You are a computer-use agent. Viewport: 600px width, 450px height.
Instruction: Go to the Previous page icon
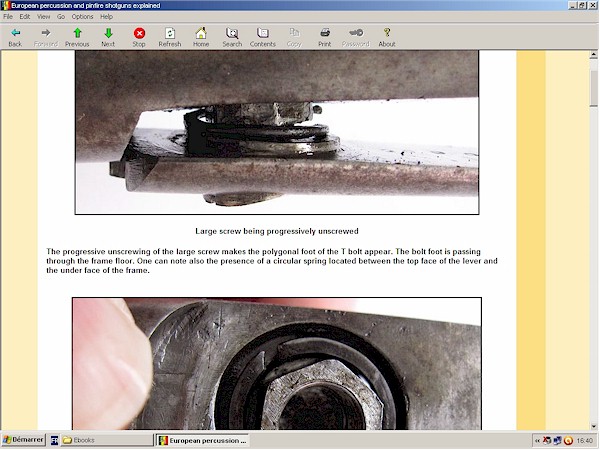pos(77,33)
